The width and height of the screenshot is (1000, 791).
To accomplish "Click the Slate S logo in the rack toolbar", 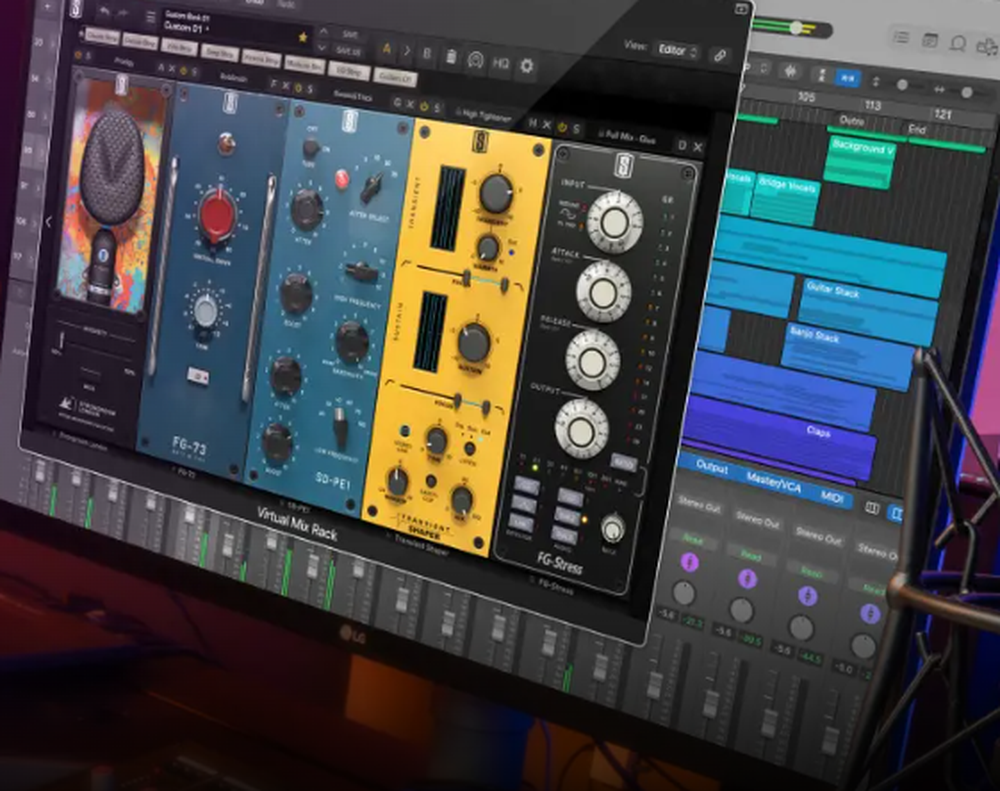I will (x=76, y=9).
